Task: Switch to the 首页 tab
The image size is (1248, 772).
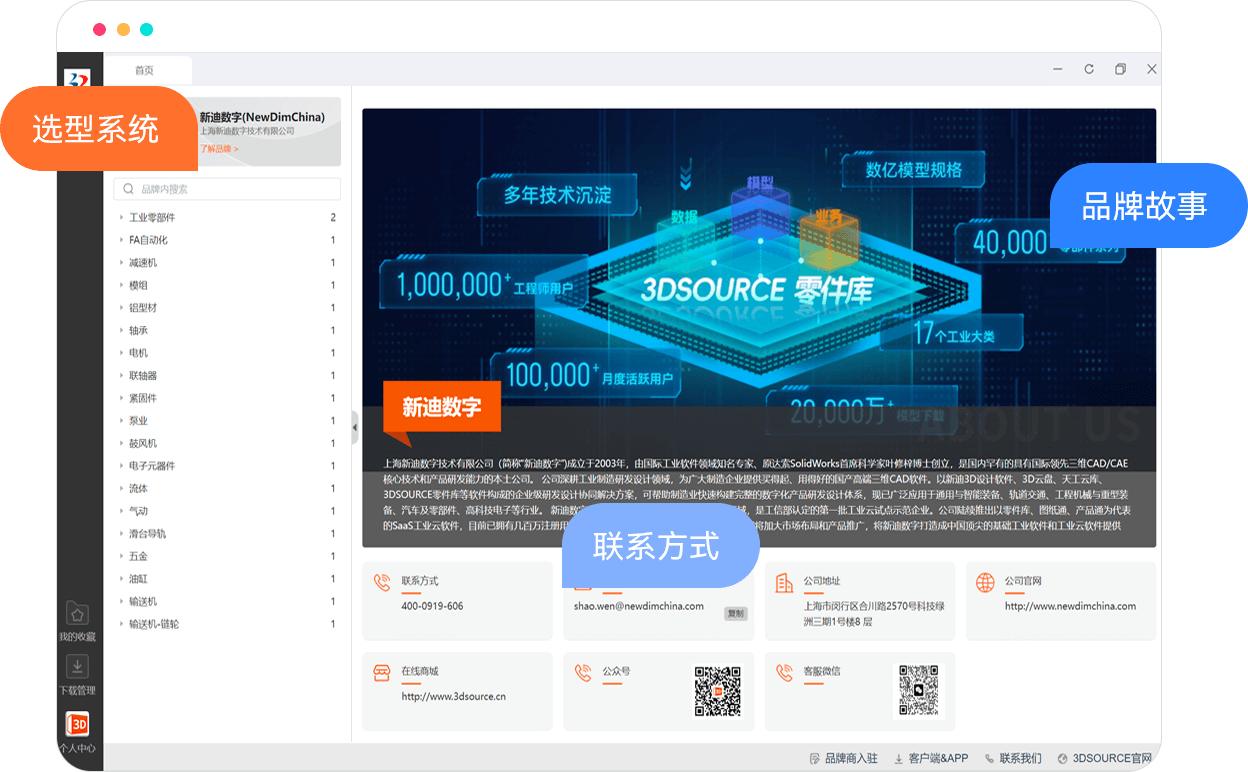Action: [x=147, y=70]
